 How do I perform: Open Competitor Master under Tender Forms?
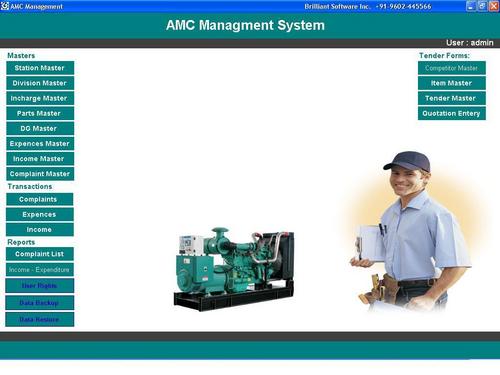pyautogui.click(x=452, y=68)
